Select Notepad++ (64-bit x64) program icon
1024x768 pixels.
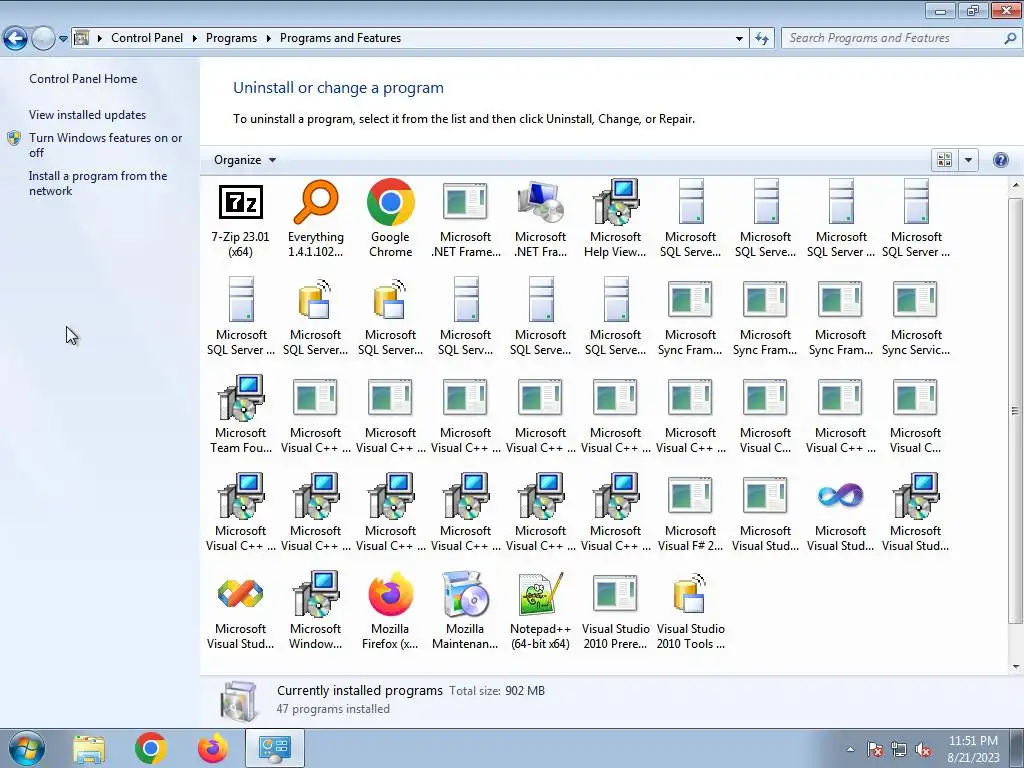coord(540,610)
